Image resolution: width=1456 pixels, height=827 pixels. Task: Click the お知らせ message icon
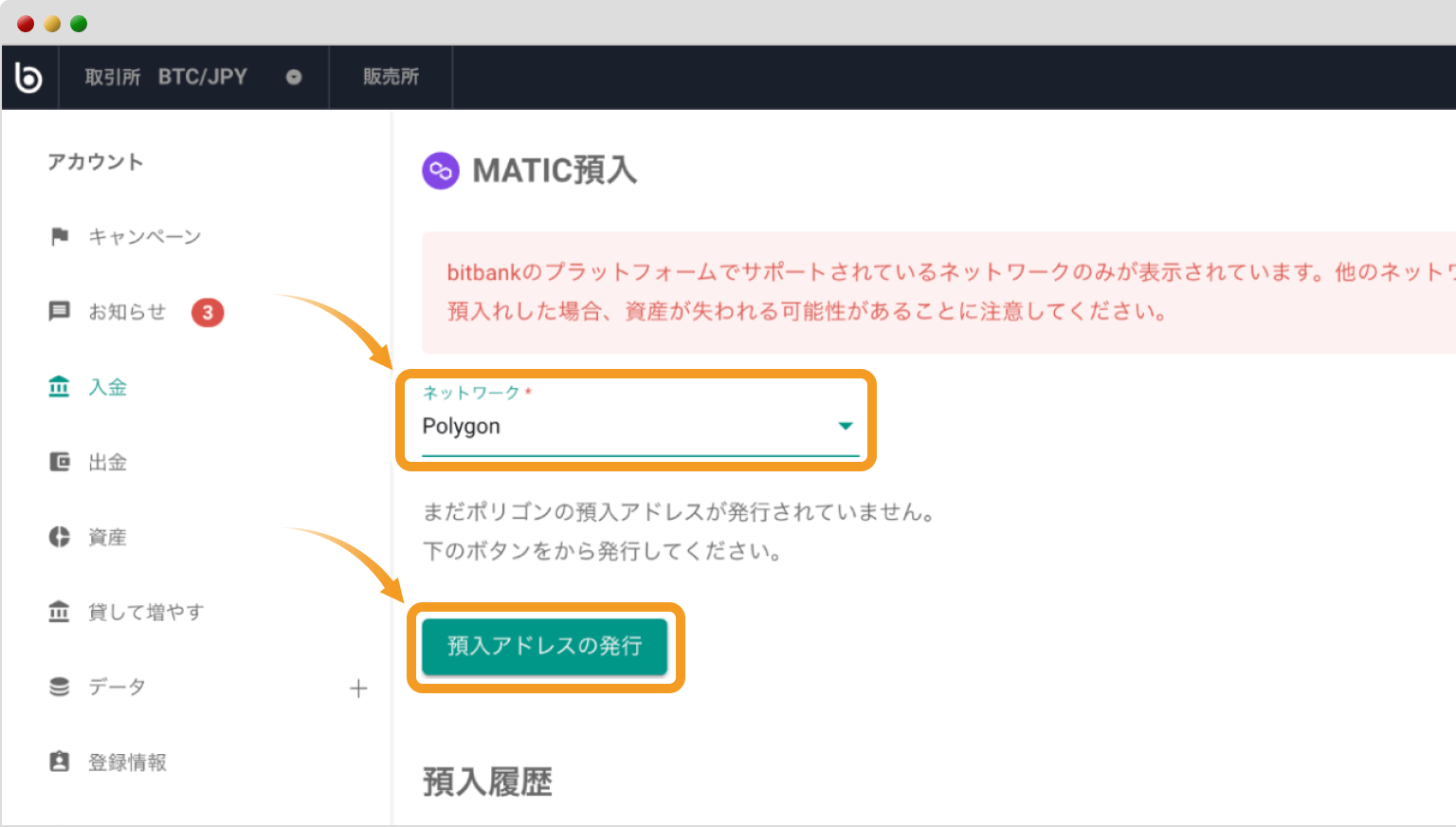coord(60,311)
